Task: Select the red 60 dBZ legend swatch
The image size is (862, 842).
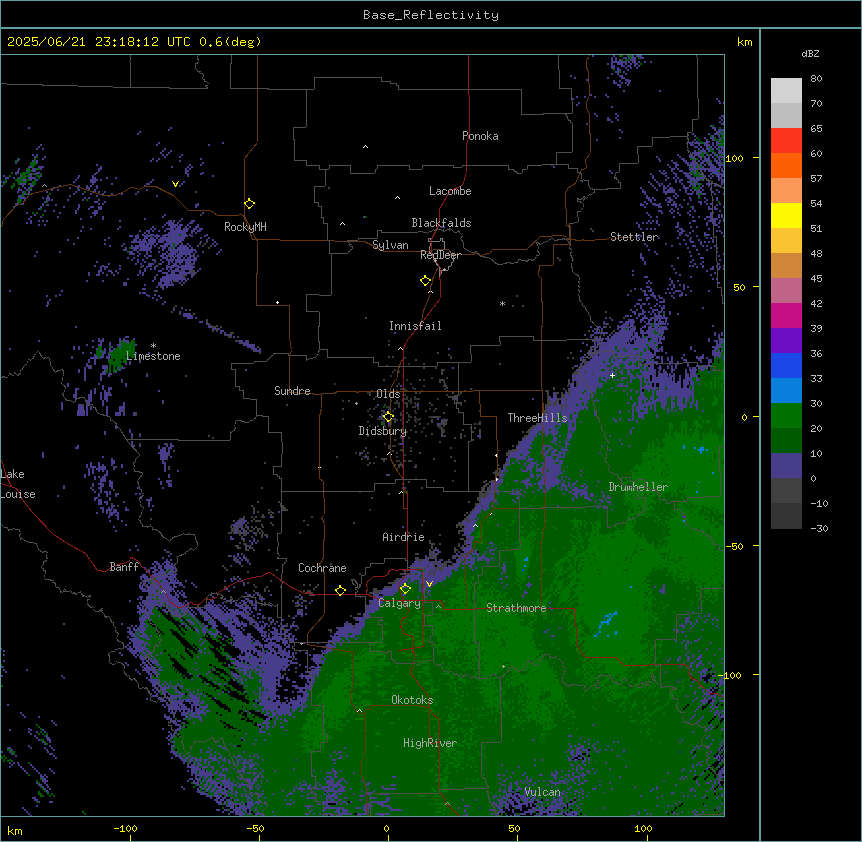Action: [786, 140]
